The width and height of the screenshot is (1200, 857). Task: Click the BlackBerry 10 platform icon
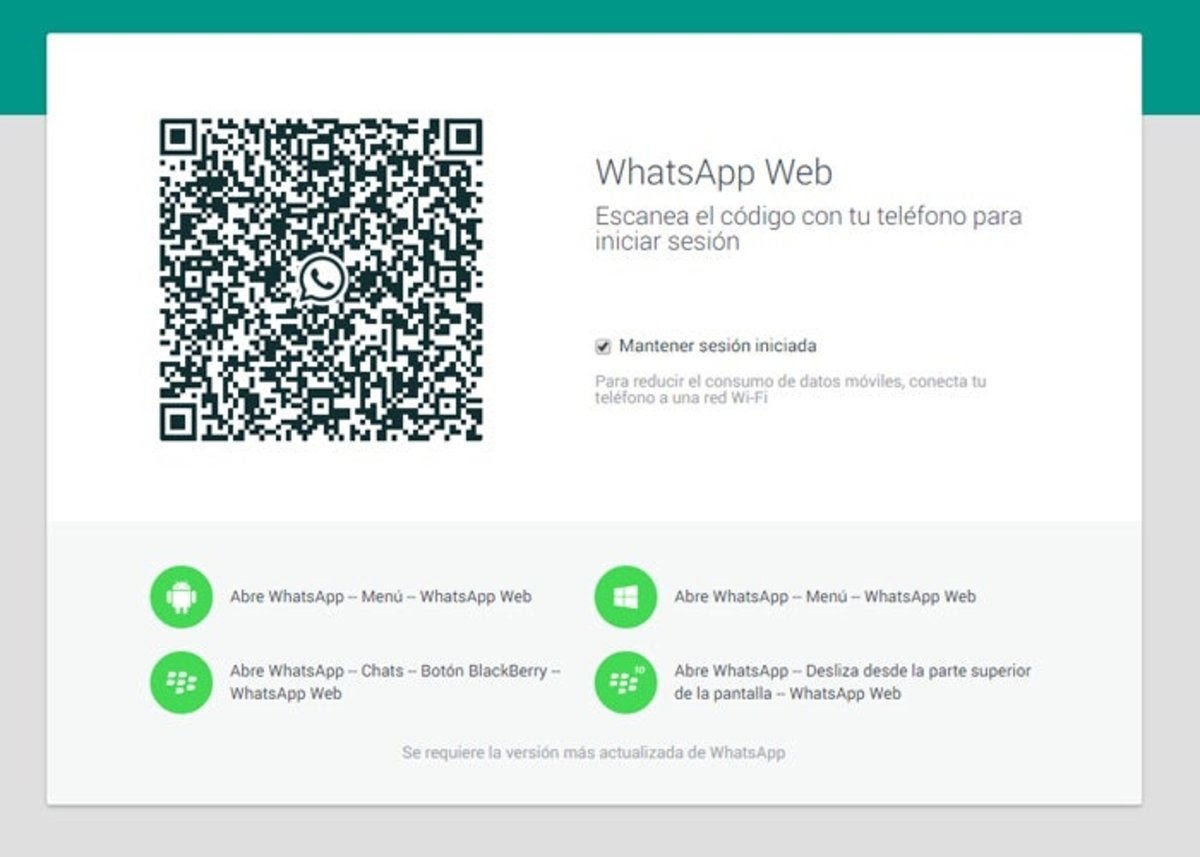tap(625, 682)
